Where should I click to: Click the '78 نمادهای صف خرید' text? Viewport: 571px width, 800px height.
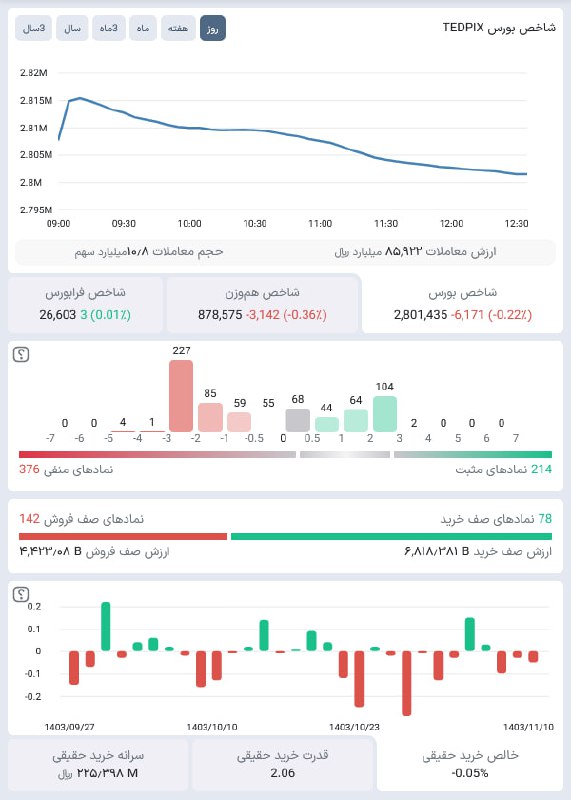496,519
